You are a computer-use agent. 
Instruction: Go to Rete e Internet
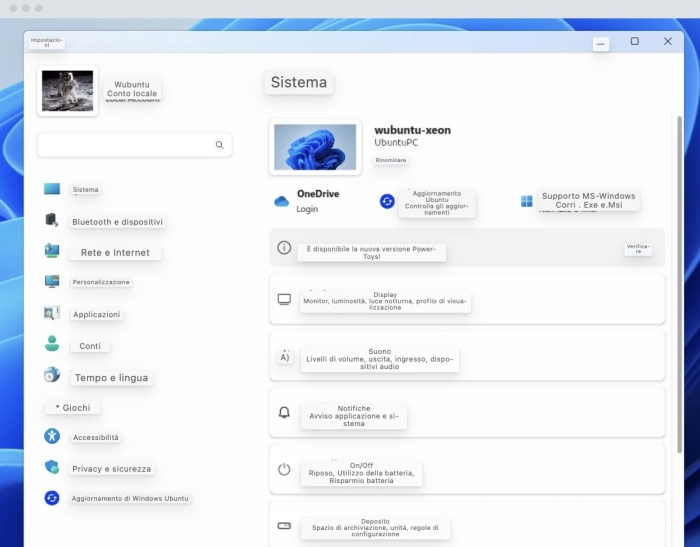[115, 253]
